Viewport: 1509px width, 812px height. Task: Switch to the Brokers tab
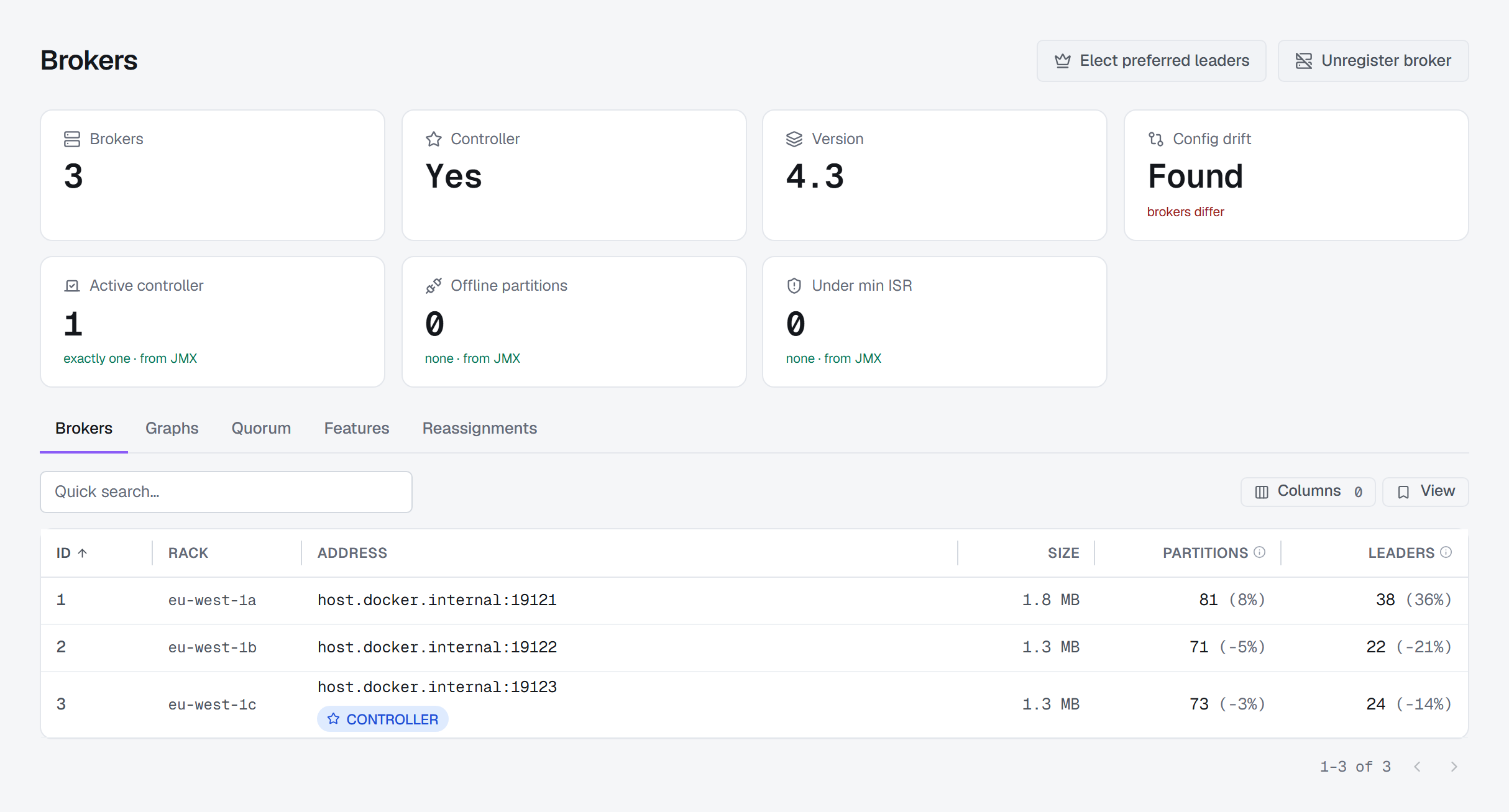coord(84,428)
